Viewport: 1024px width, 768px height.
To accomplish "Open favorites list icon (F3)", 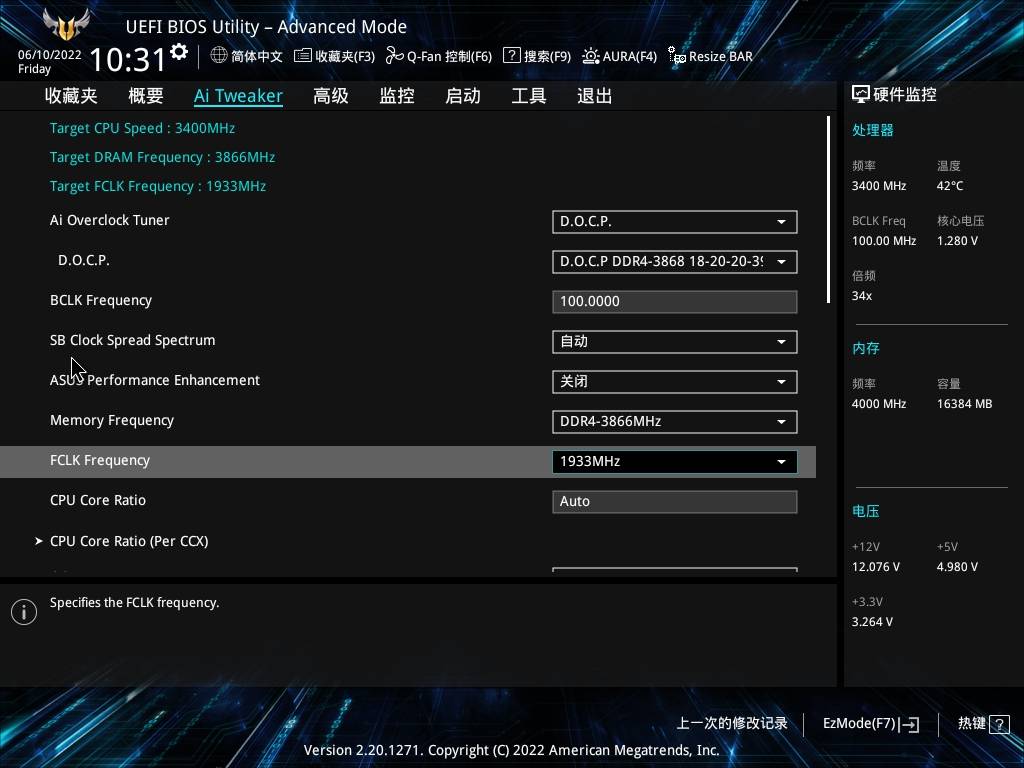I will click(x=302, y=56).
